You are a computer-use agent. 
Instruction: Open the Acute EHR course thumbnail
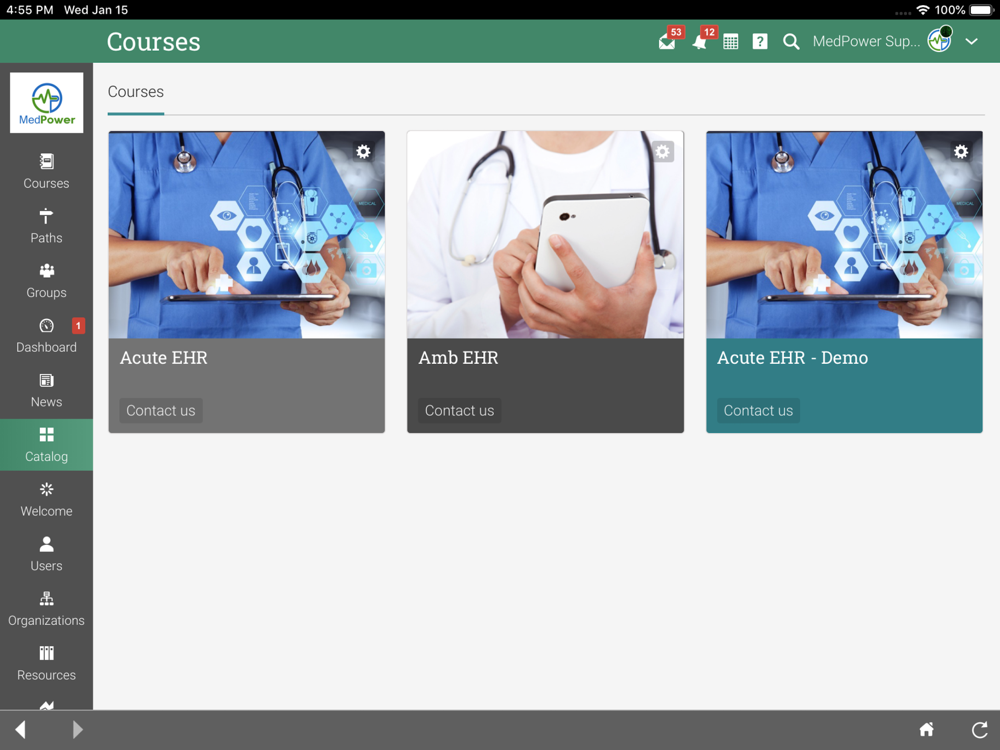247,235
